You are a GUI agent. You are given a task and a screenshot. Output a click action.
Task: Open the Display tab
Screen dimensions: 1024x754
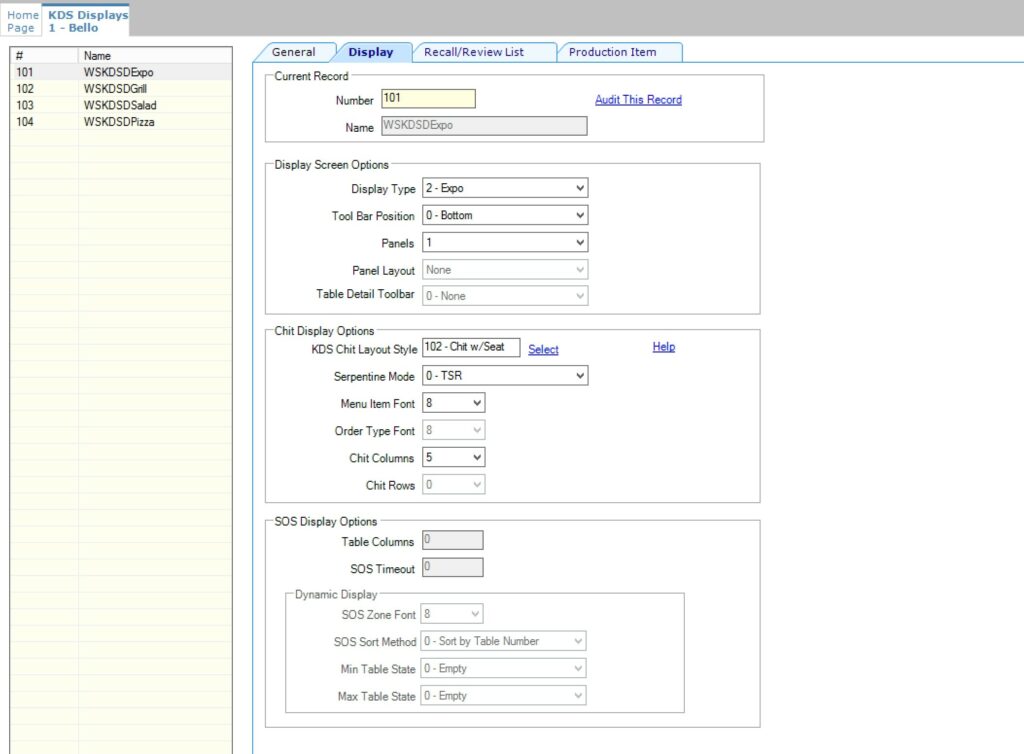370,52
